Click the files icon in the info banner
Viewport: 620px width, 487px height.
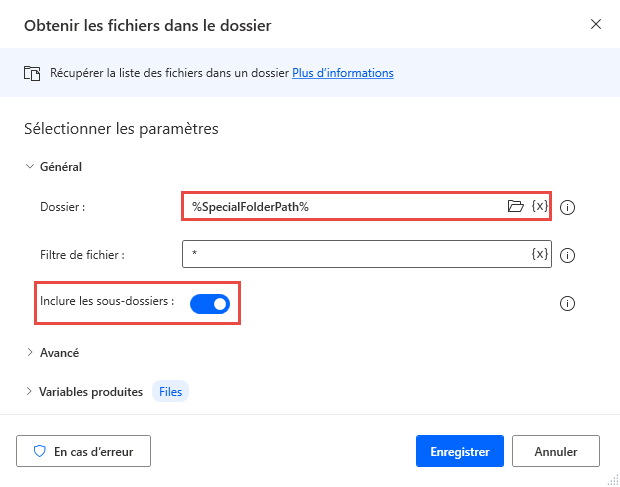tap(32, 73)
